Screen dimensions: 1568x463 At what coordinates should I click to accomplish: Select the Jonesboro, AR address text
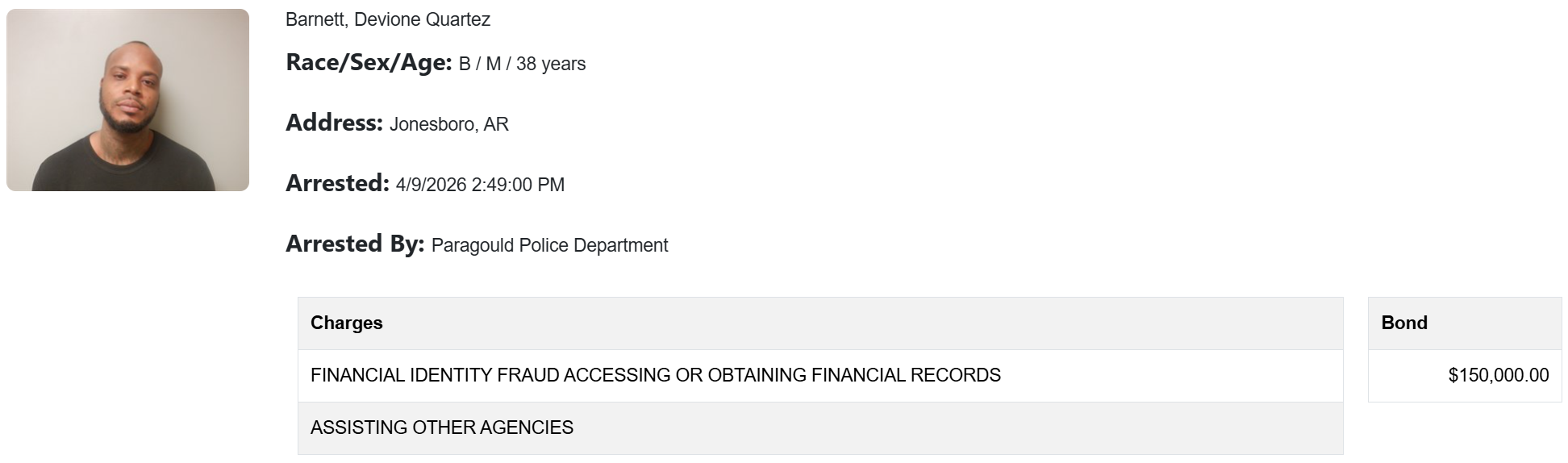[x=449, y=124]
